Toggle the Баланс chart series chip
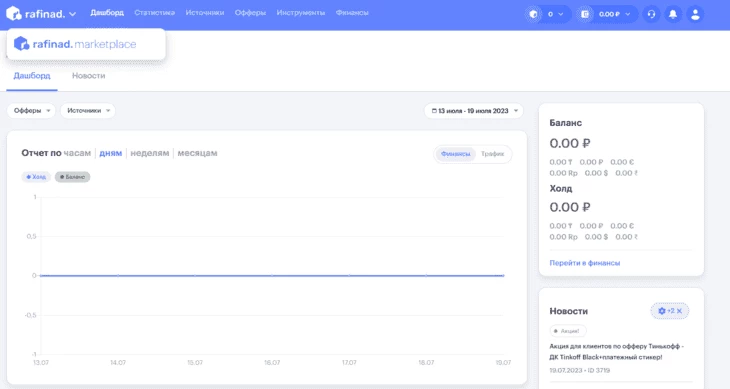The height and width of the screenshot is (389, 730). tap(73, 177)
